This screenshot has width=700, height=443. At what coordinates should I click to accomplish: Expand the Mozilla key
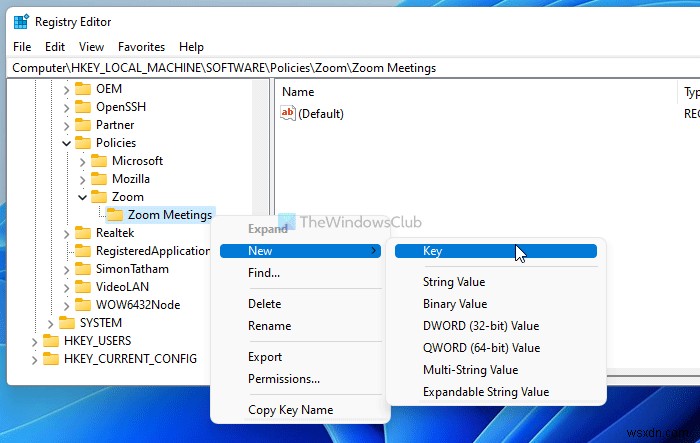click(x=82, y=180)
